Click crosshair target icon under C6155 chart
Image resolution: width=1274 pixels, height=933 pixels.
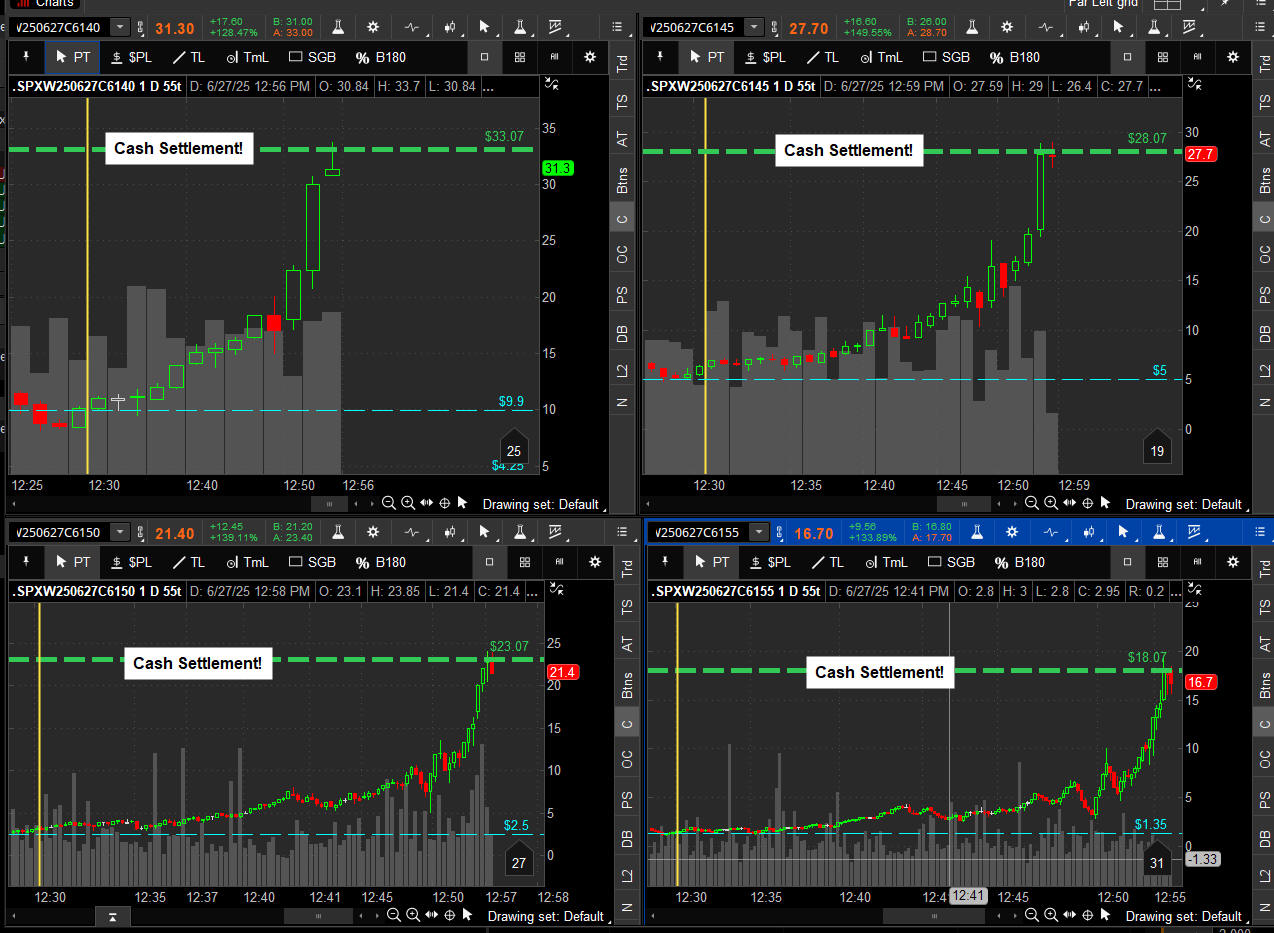tap(1090, 914)
